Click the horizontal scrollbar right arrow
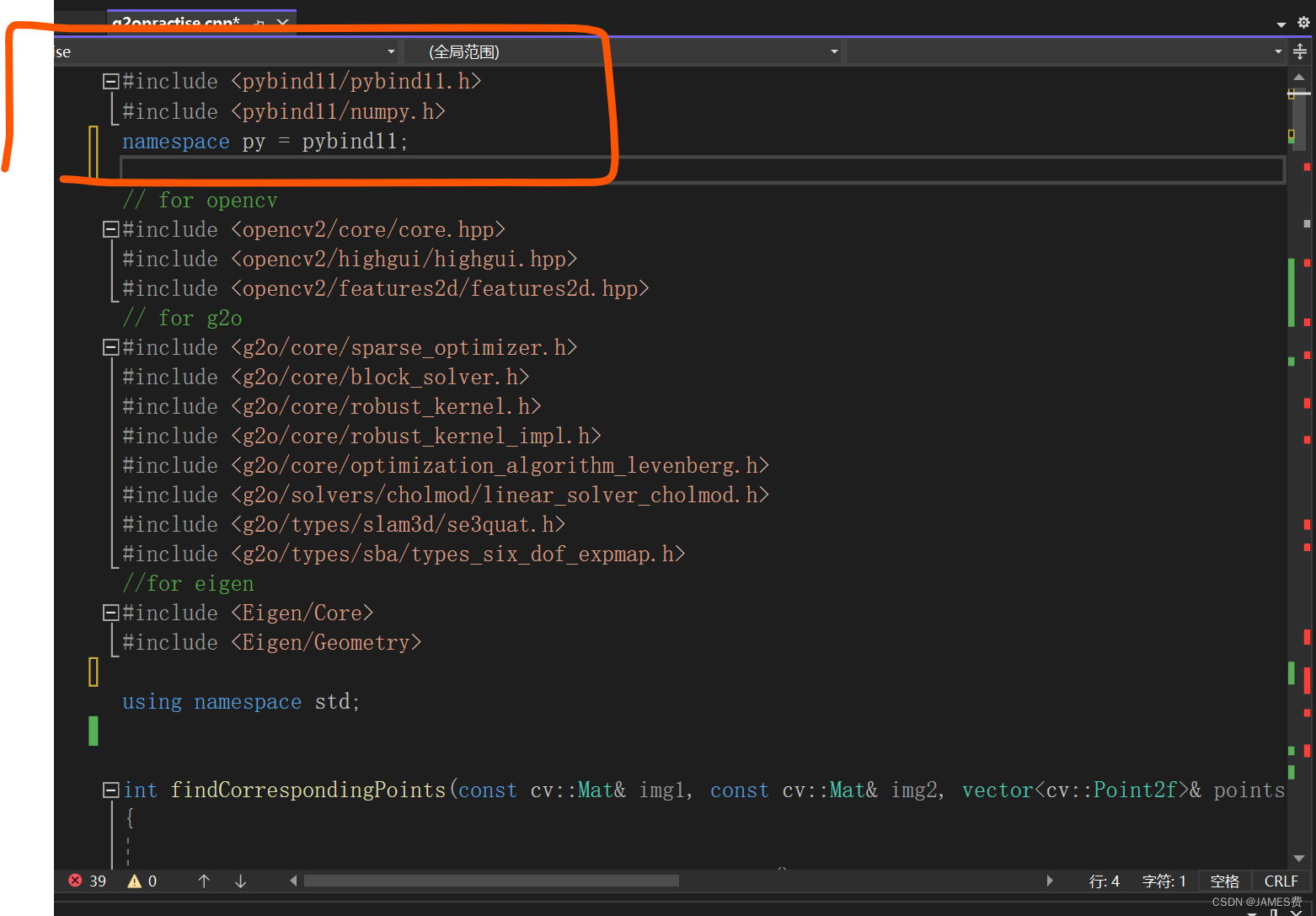This screenshot has width=1316, height=916. tap(1050, 881)
